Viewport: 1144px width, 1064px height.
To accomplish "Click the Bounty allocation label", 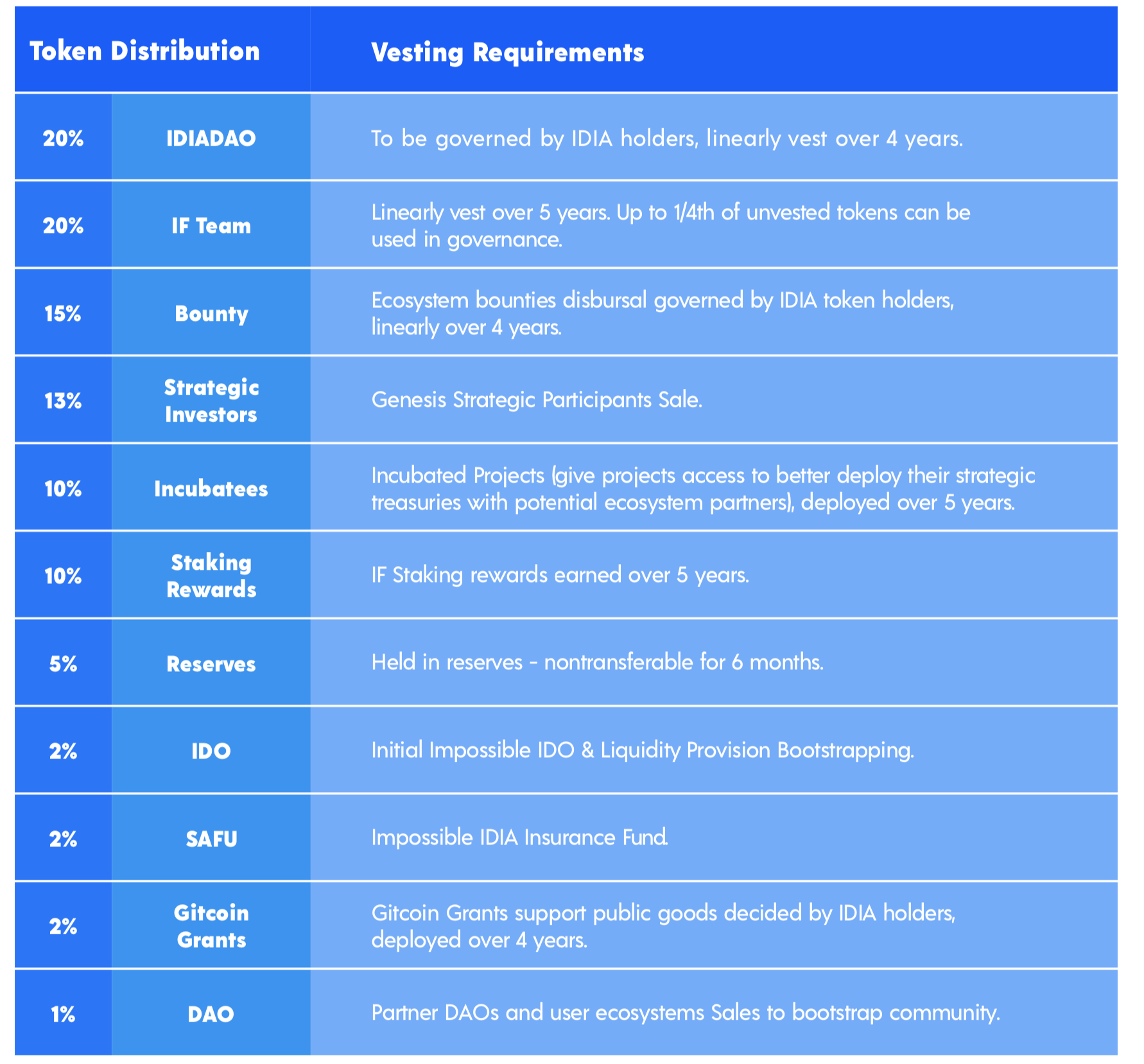I will pos(211,313).
